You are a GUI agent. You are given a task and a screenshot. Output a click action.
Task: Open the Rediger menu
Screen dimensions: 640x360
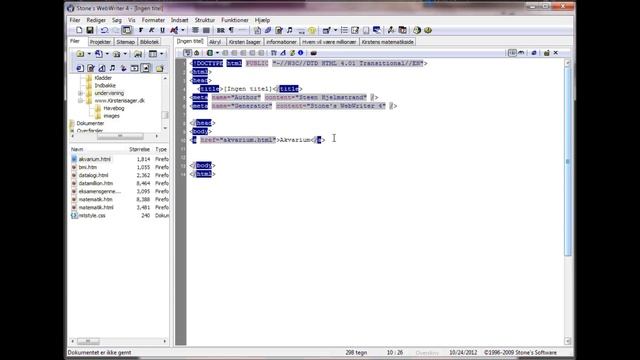coord(96,20)
